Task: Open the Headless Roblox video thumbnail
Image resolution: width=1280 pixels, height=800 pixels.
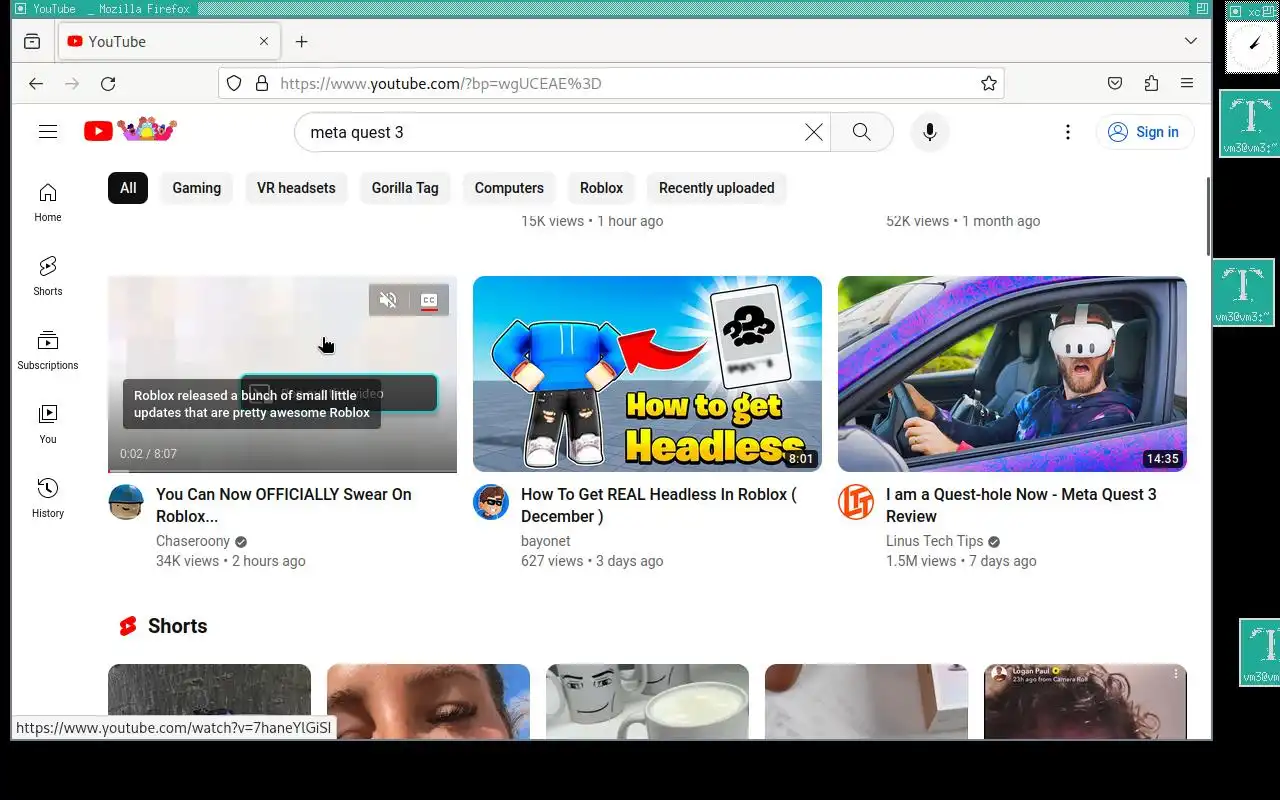Action: pyautogui.click(x=647, y=374)
